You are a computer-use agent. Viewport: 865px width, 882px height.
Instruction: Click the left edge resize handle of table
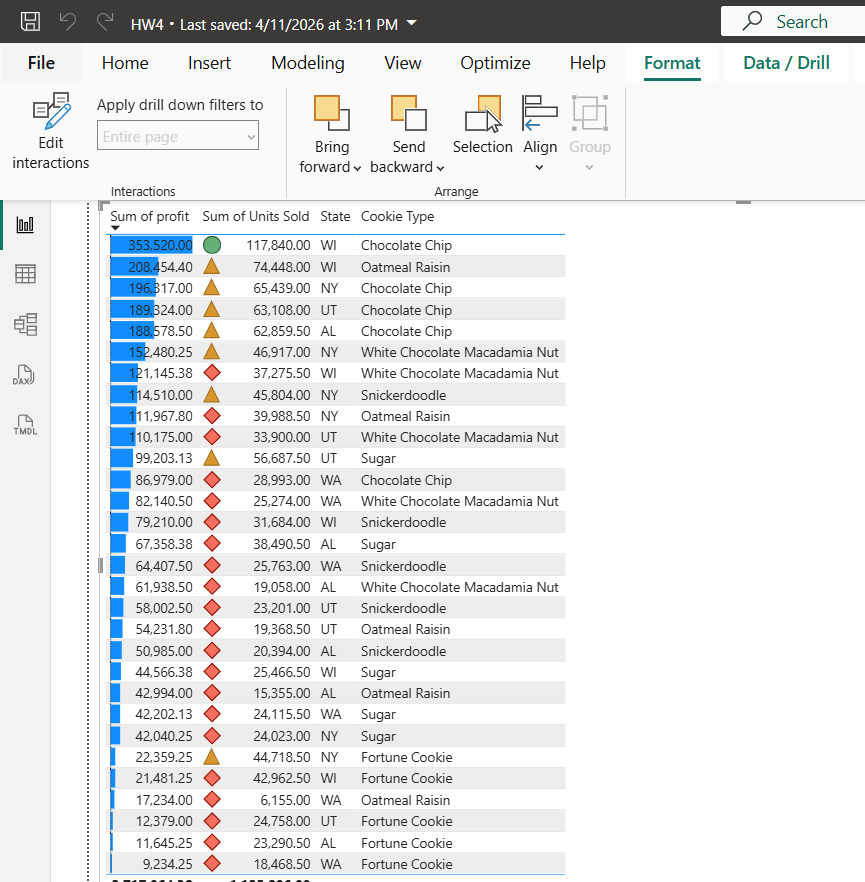point(101,565)
